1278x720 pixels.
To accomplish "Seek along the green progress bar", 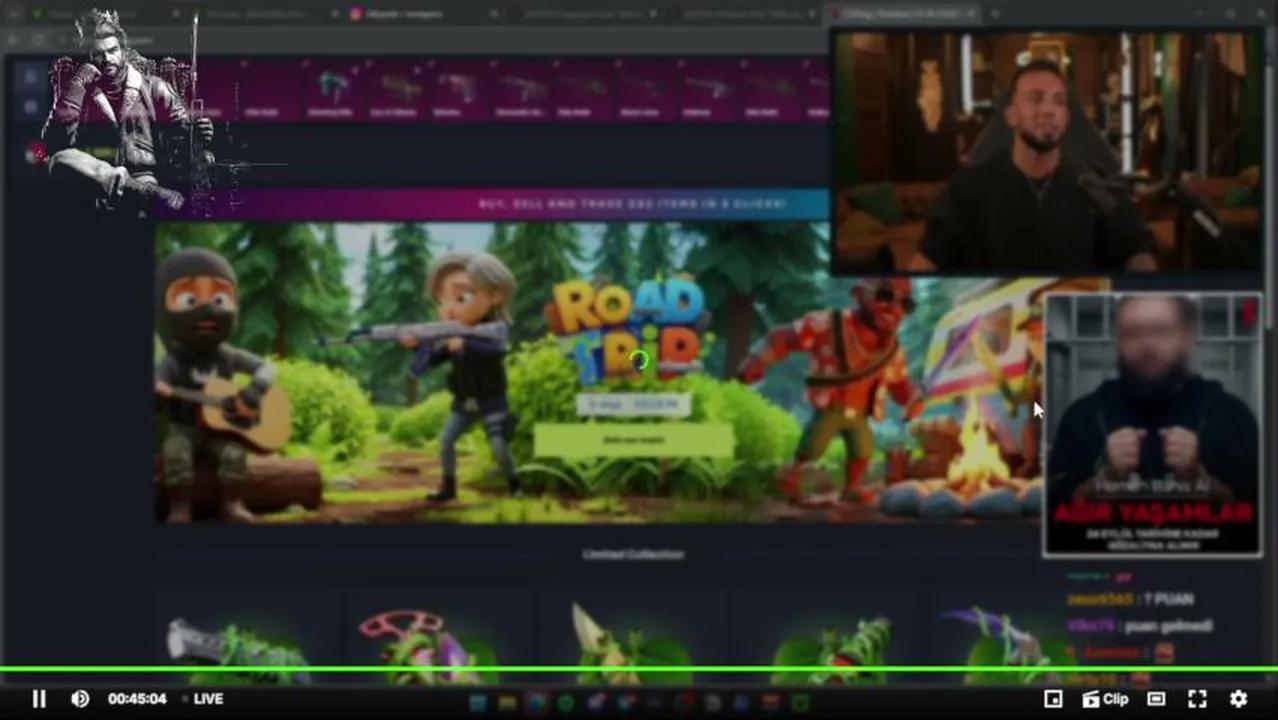I will tap(639, 670).
